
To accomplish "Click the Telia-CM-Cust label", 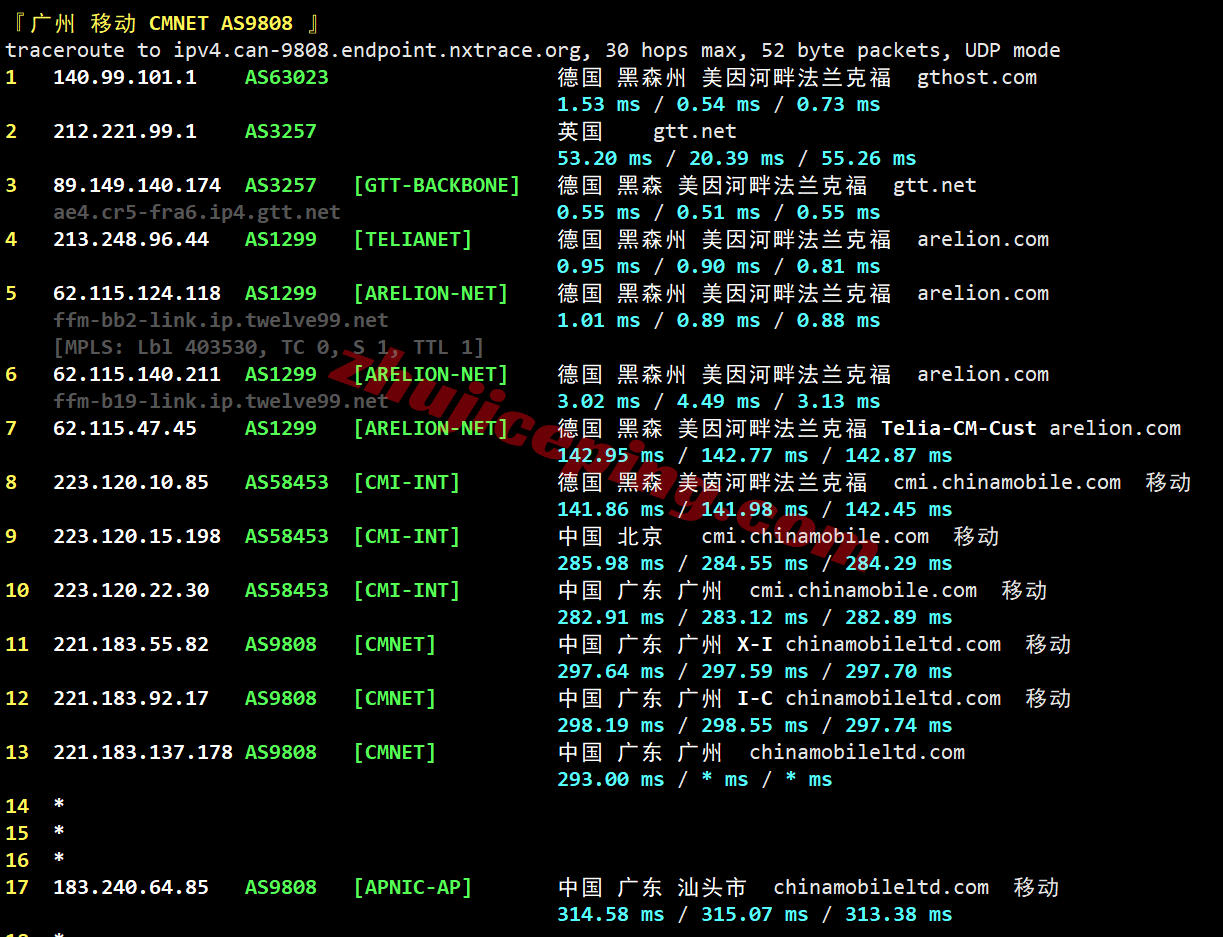I will click(959, 428).
